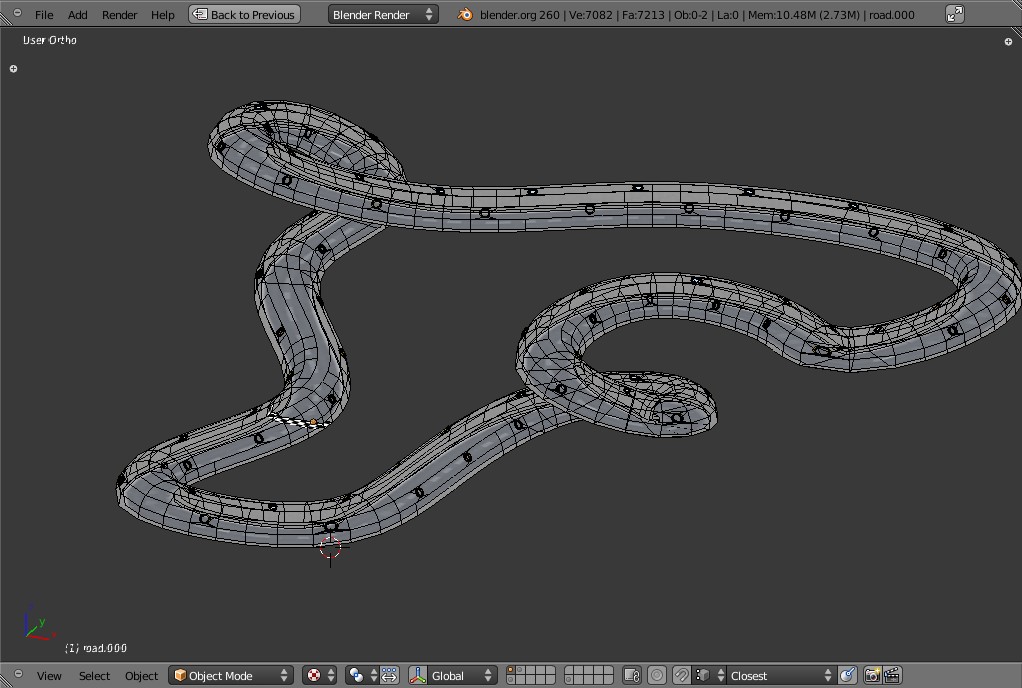Click the OpenGL render image camera icon
The image size is (1022, 688).
872,676
